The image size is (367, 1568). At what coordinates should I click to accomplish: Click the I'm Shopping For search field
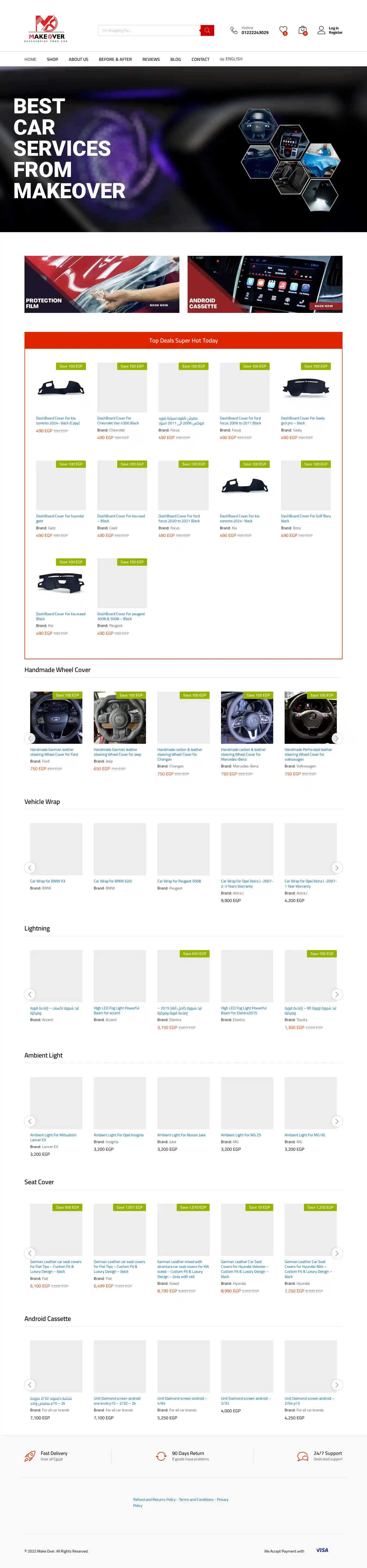[149, 30]
